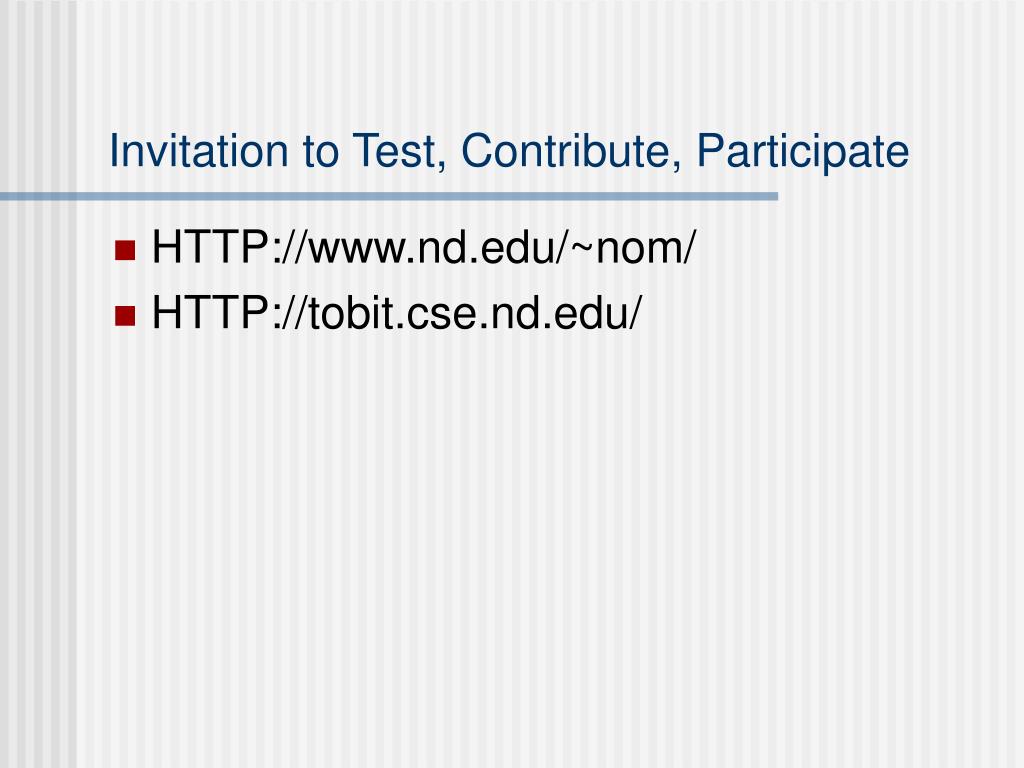Click the red bullet beside www.nd.edu link

[x=125, y=250]
